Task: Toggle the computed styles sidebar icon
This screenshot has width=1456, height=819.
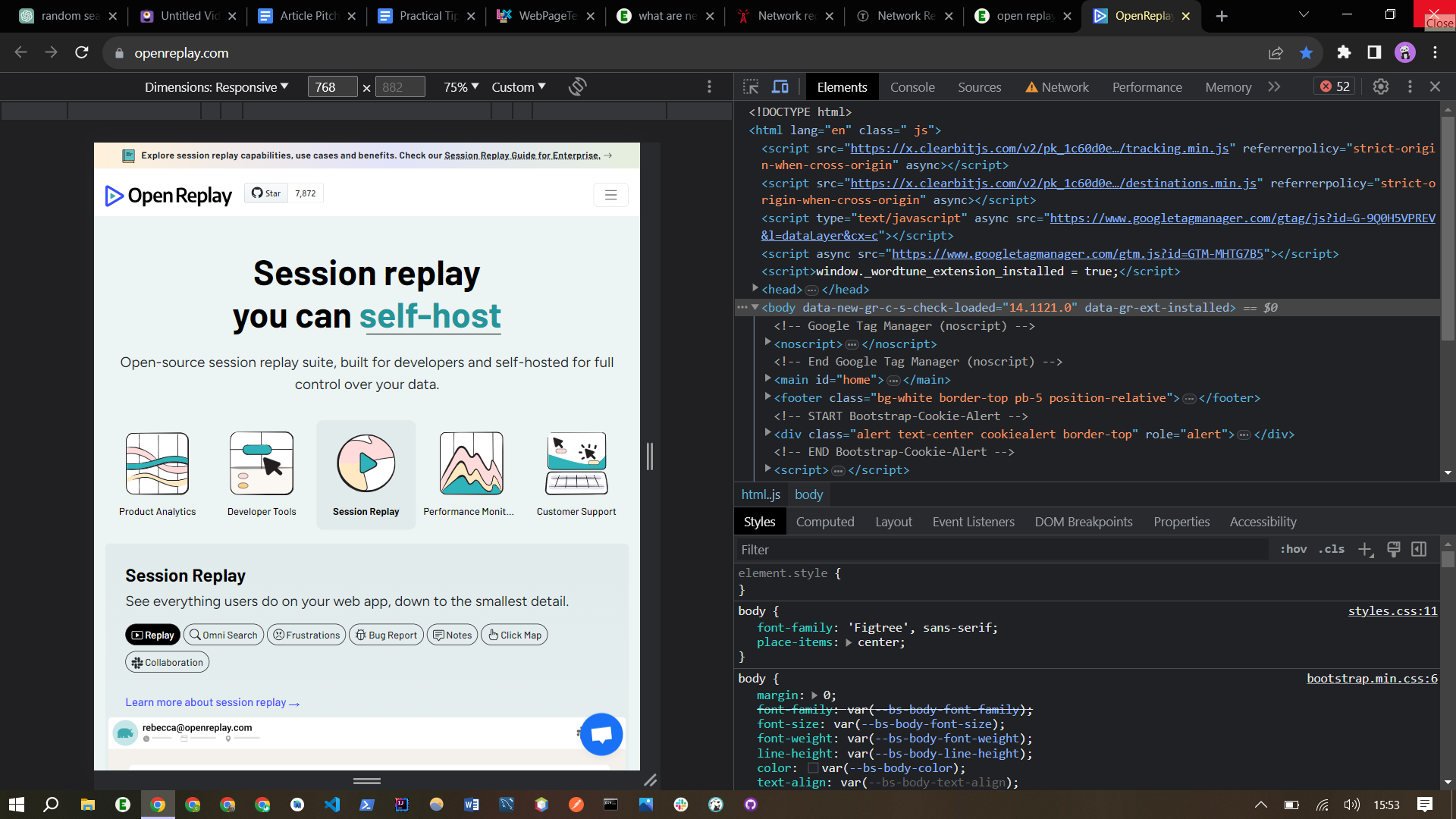Action: (1419, 549)
